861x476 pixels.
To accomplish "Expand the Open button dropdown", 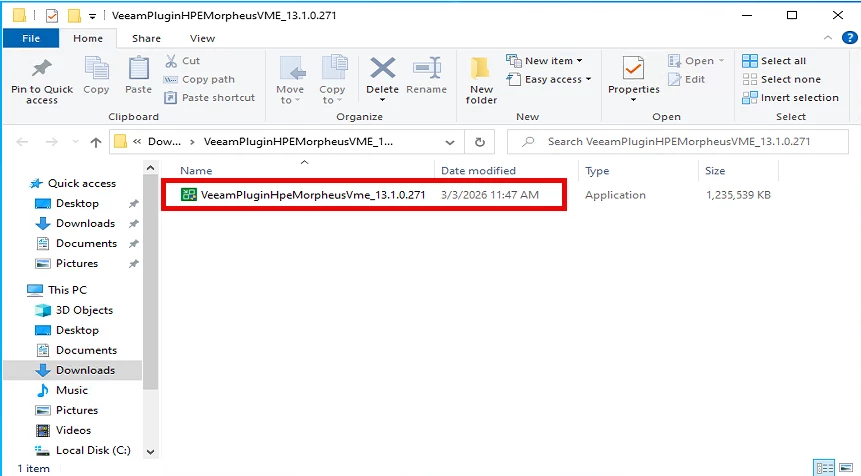I will [x=722, y=60].
